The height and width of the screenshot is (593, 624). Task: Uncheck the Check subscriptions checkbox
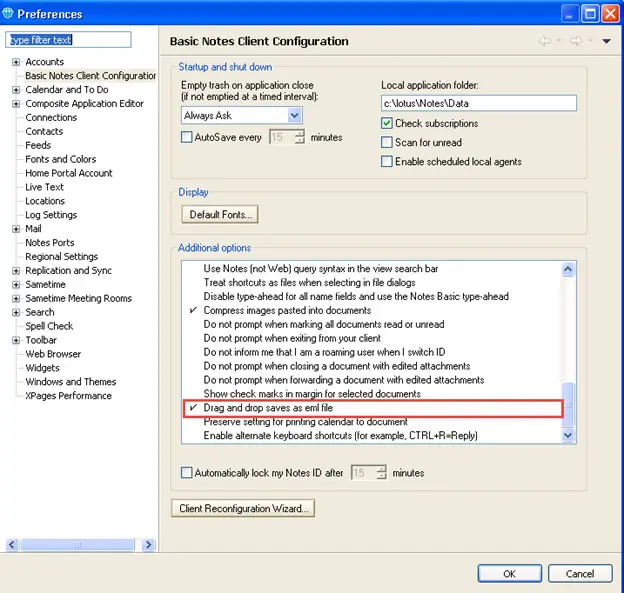[x=386, y=123]
